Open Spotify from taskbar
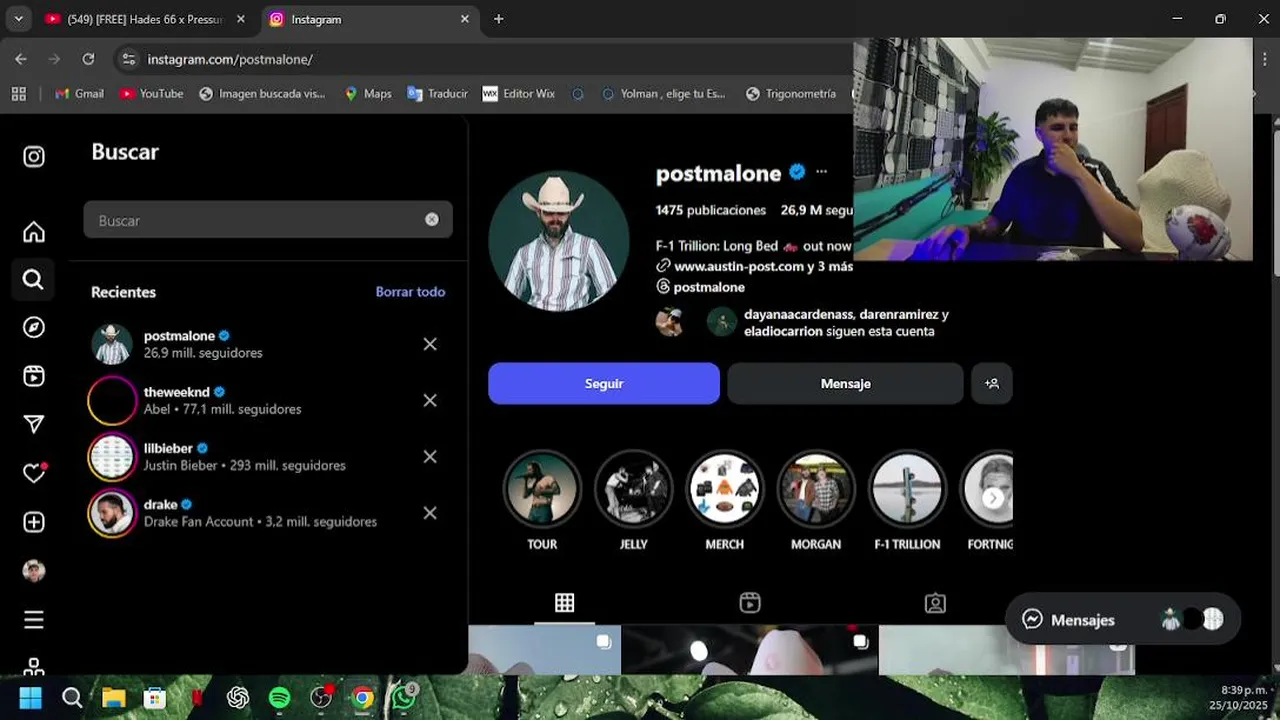1280x720 pixels. pos(279,698)
